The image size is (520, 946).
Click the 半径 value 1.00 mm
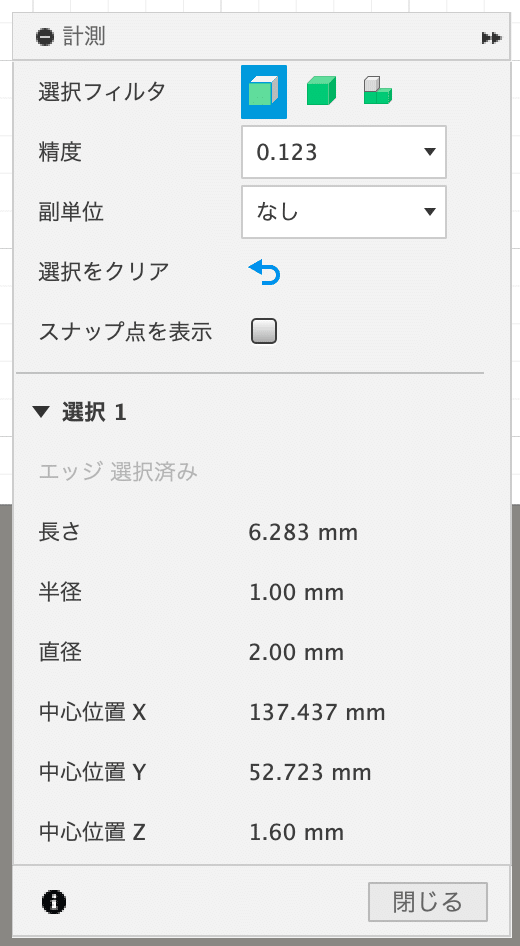pos(296,592)
